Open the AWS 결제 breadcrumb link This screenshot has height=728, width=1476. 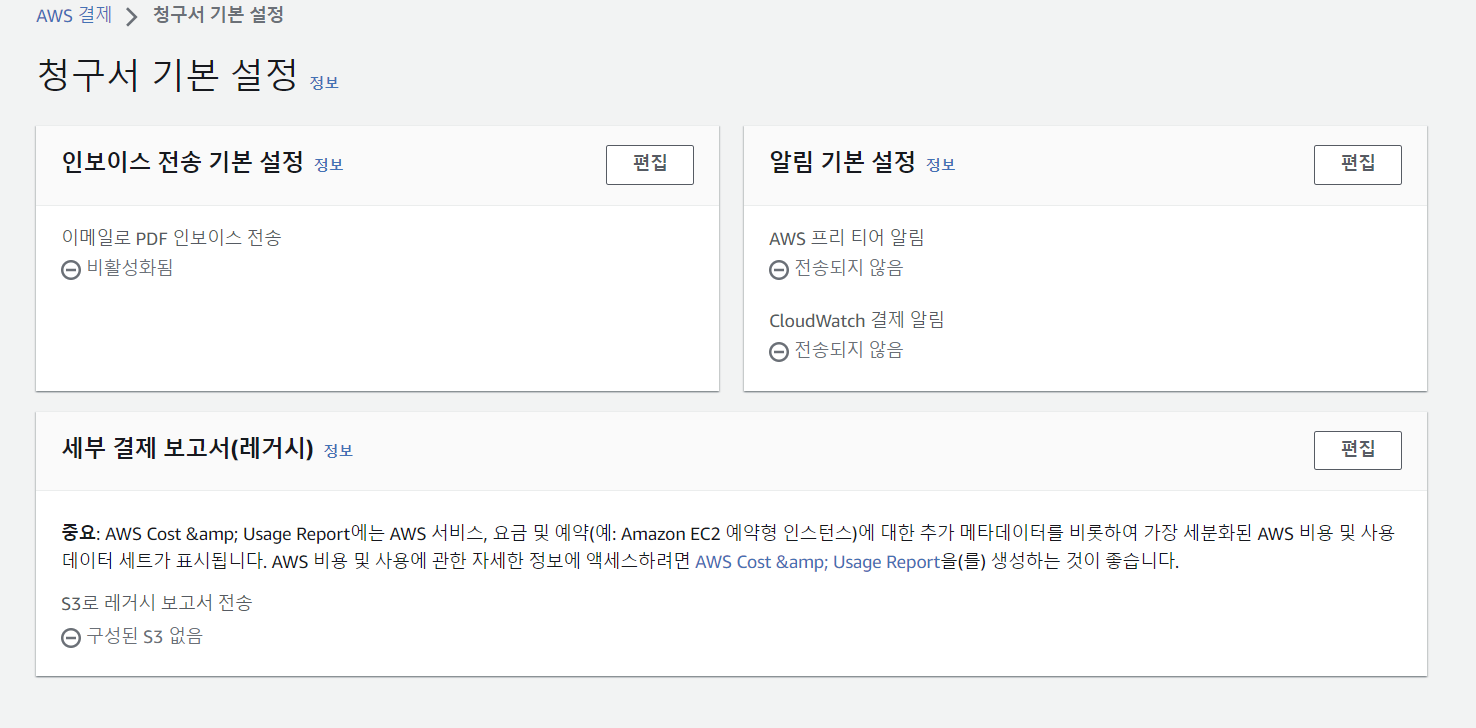73,15
